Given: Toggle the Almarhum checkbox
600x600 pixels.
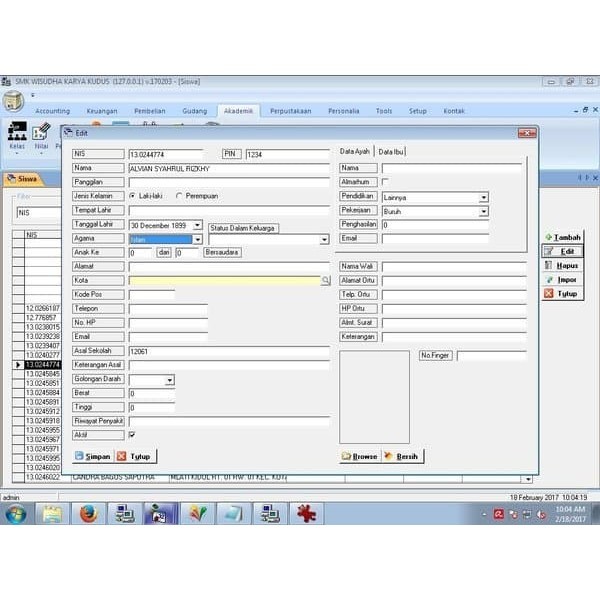Looking at the screenshot, I should pos(385,181).
